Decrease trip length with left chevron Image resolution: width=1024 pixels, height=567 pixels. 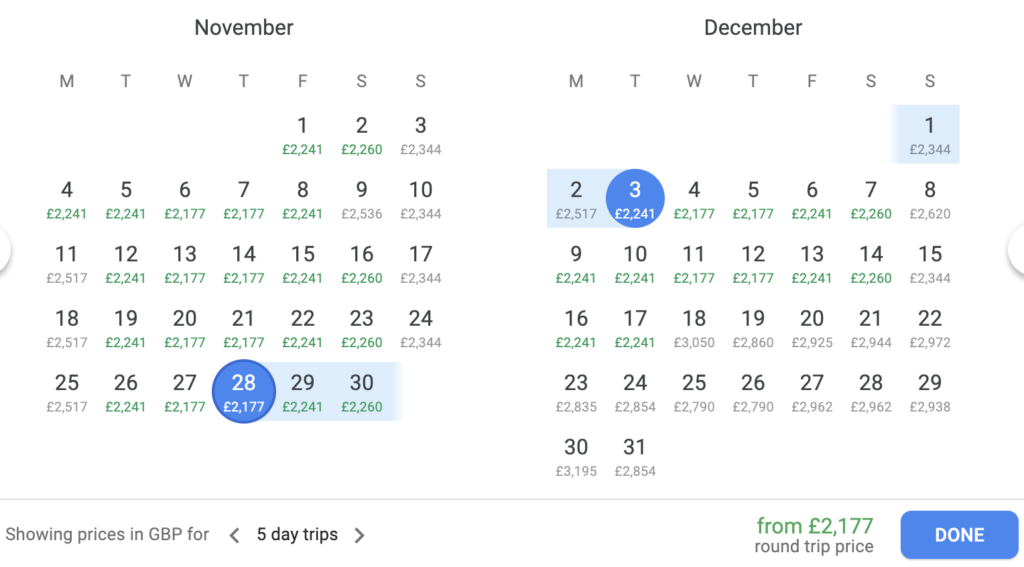click(234, 536)
